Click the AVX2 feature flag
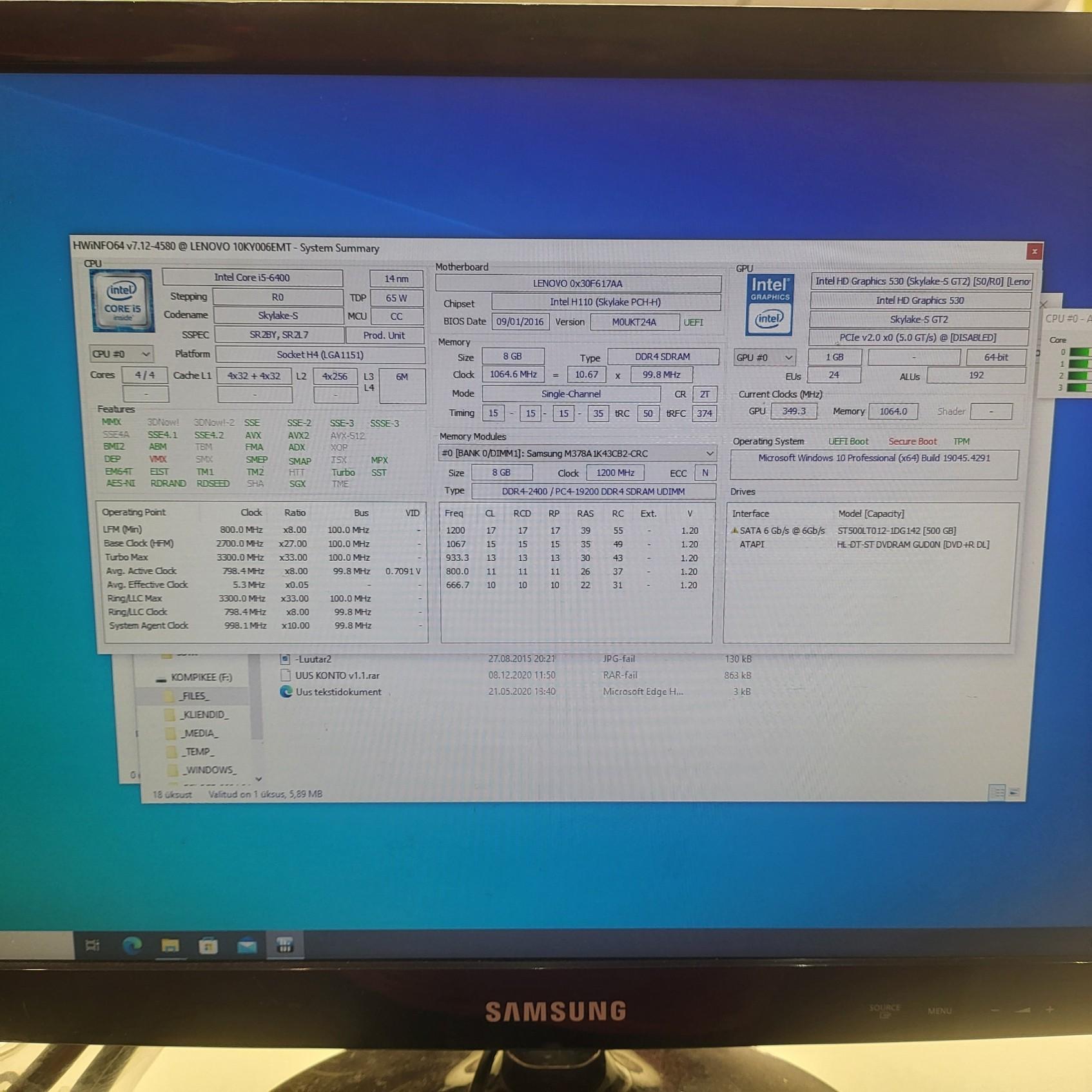1092x1092 pixels. point(298,435)
